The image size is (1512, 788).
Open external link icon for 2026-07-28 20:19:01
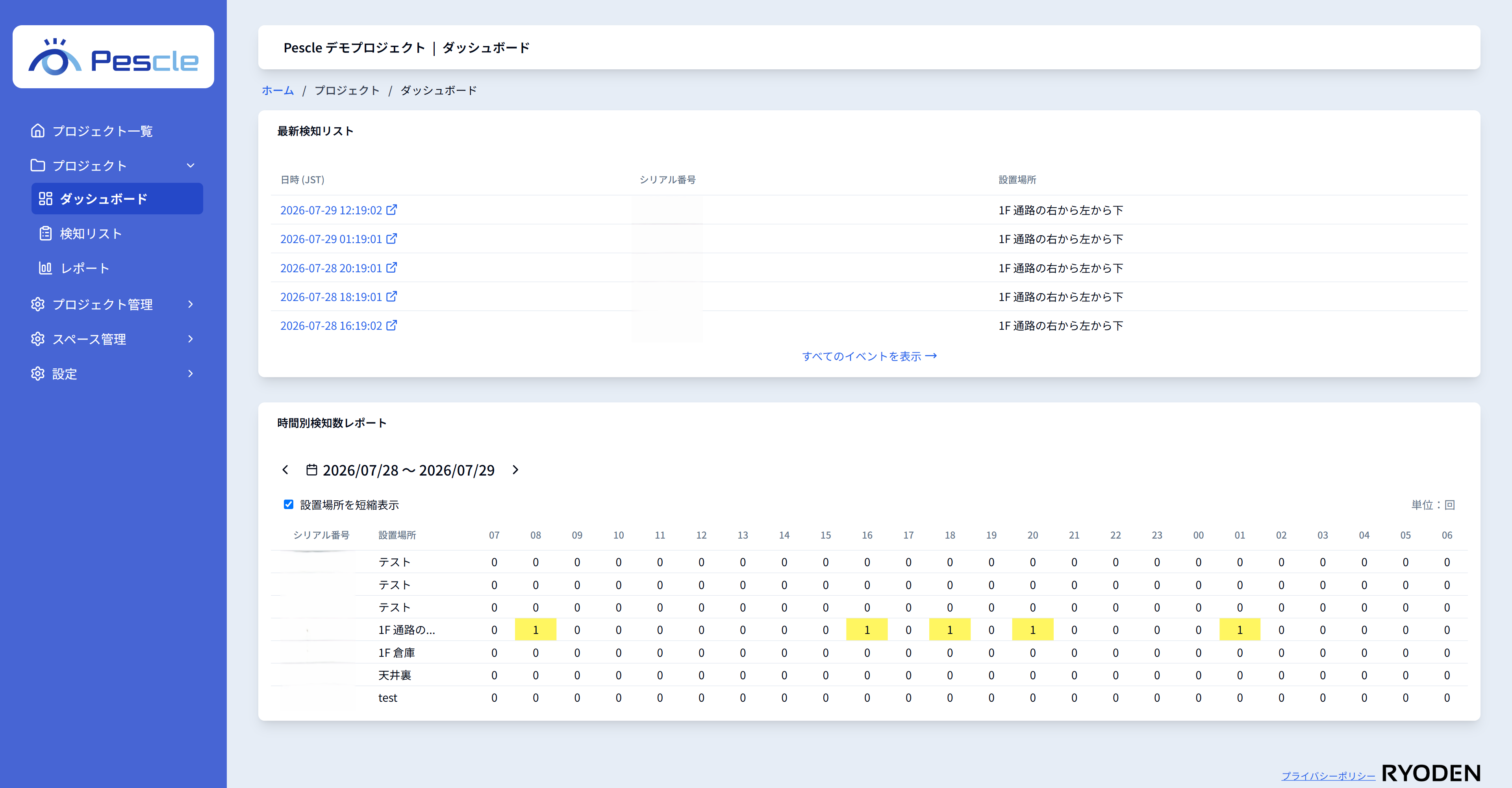pyautogui.click(x=391, y=268)
